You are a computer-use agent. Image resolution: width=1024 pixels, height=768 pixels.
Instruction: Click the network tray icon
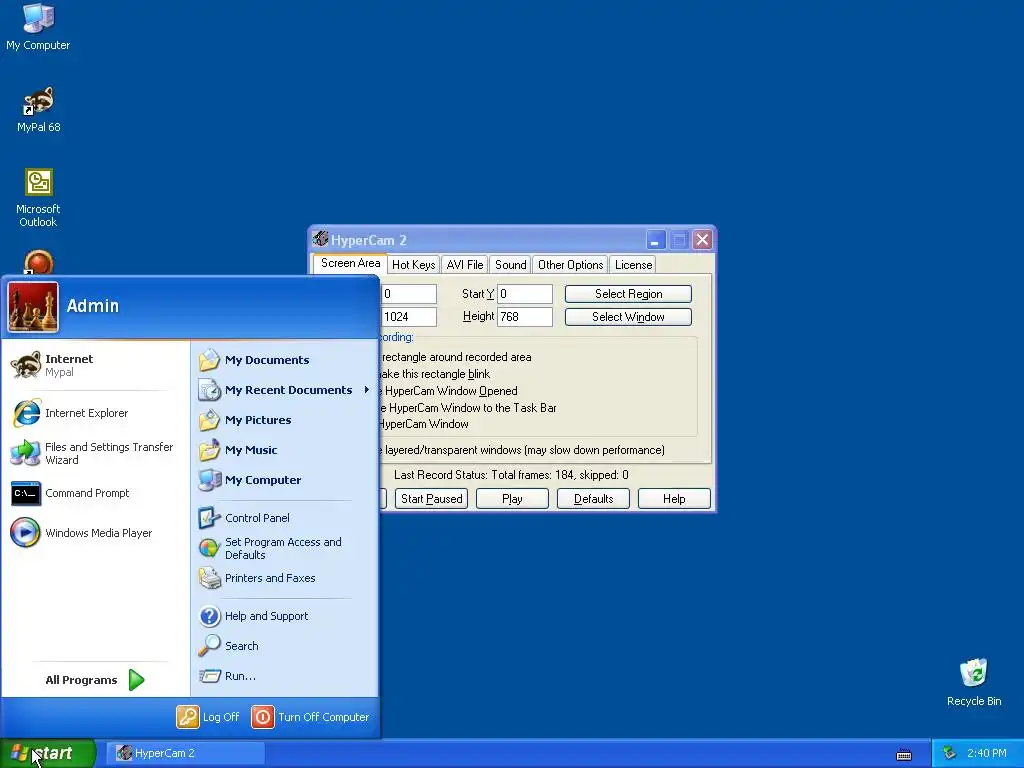point(950,753)
